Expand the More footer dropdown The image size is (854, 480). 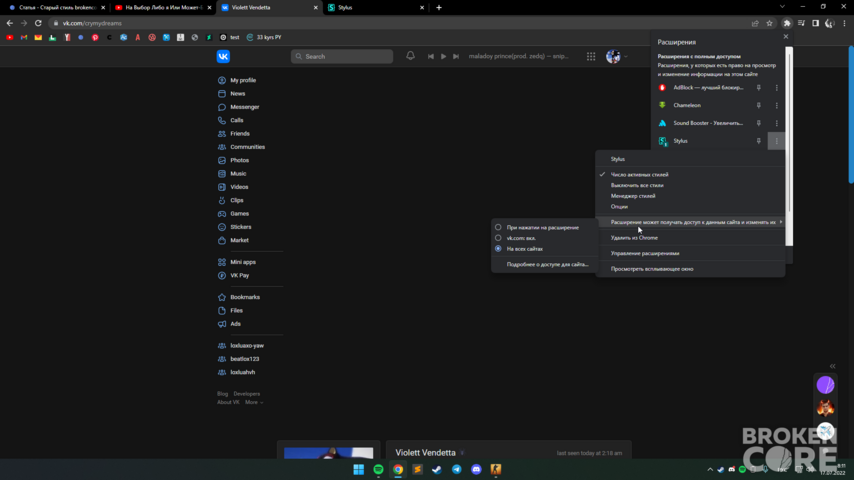pyautogui.click(x=254, y=402)
